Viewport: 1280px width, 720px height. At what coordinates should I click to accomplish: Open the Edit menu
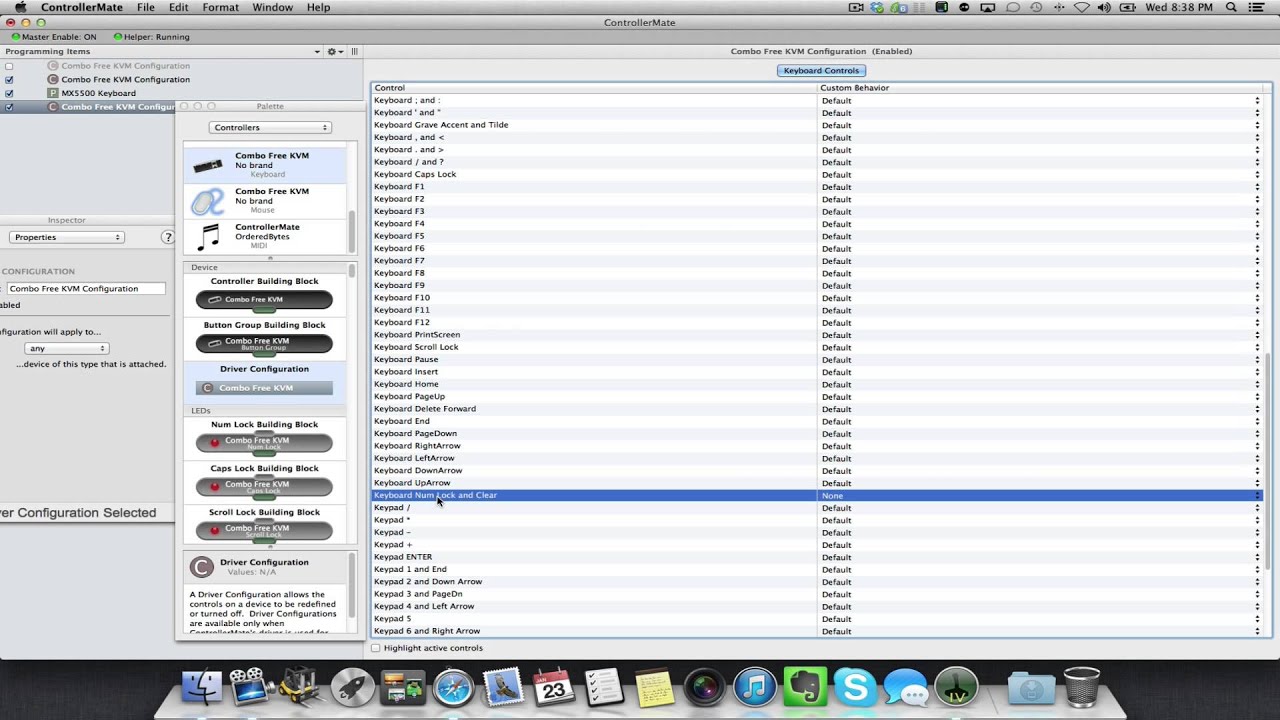[x=179, y=7]
